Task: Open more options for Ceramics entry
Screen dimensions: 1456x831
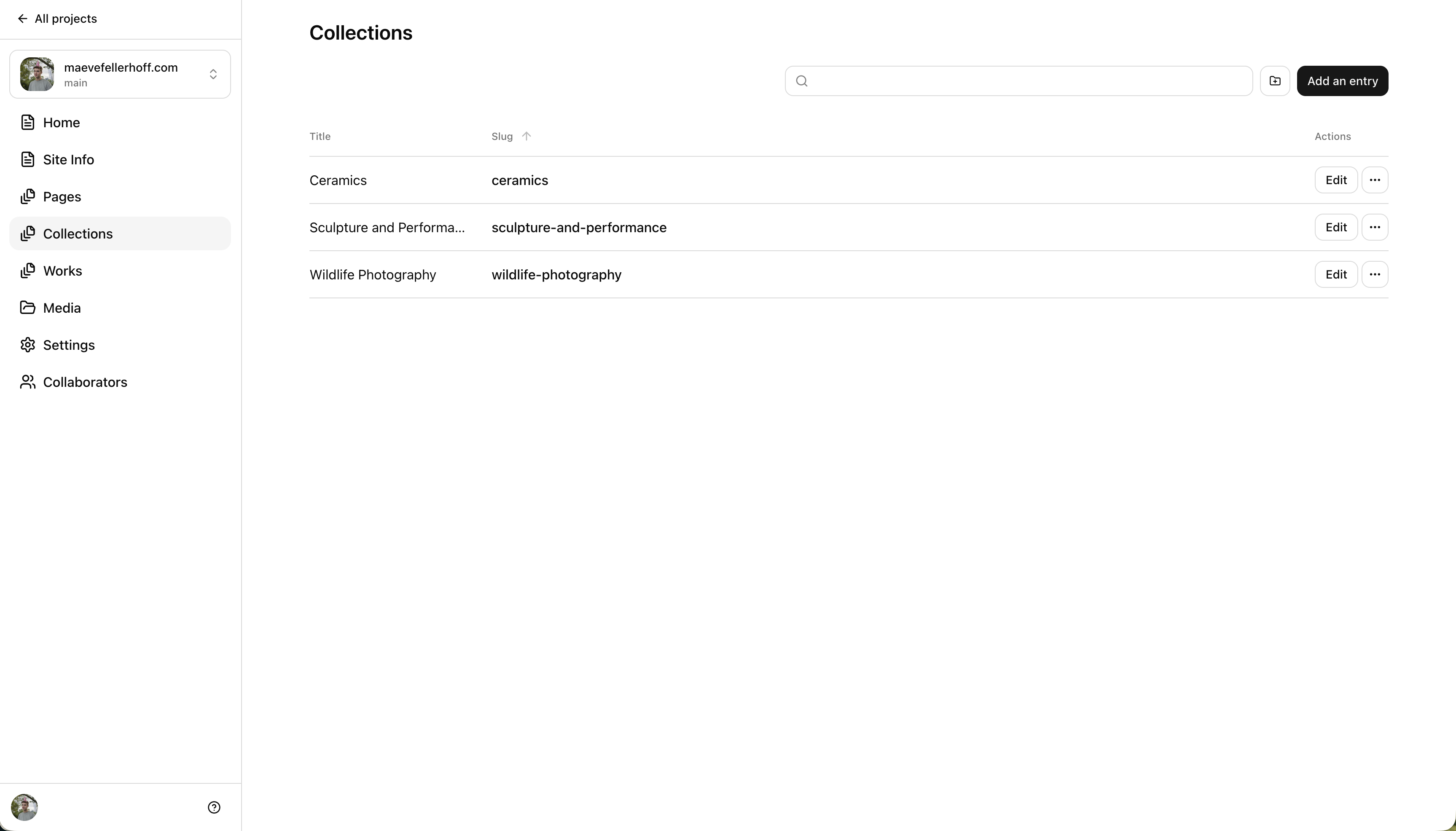Action: coord(1374,180)
